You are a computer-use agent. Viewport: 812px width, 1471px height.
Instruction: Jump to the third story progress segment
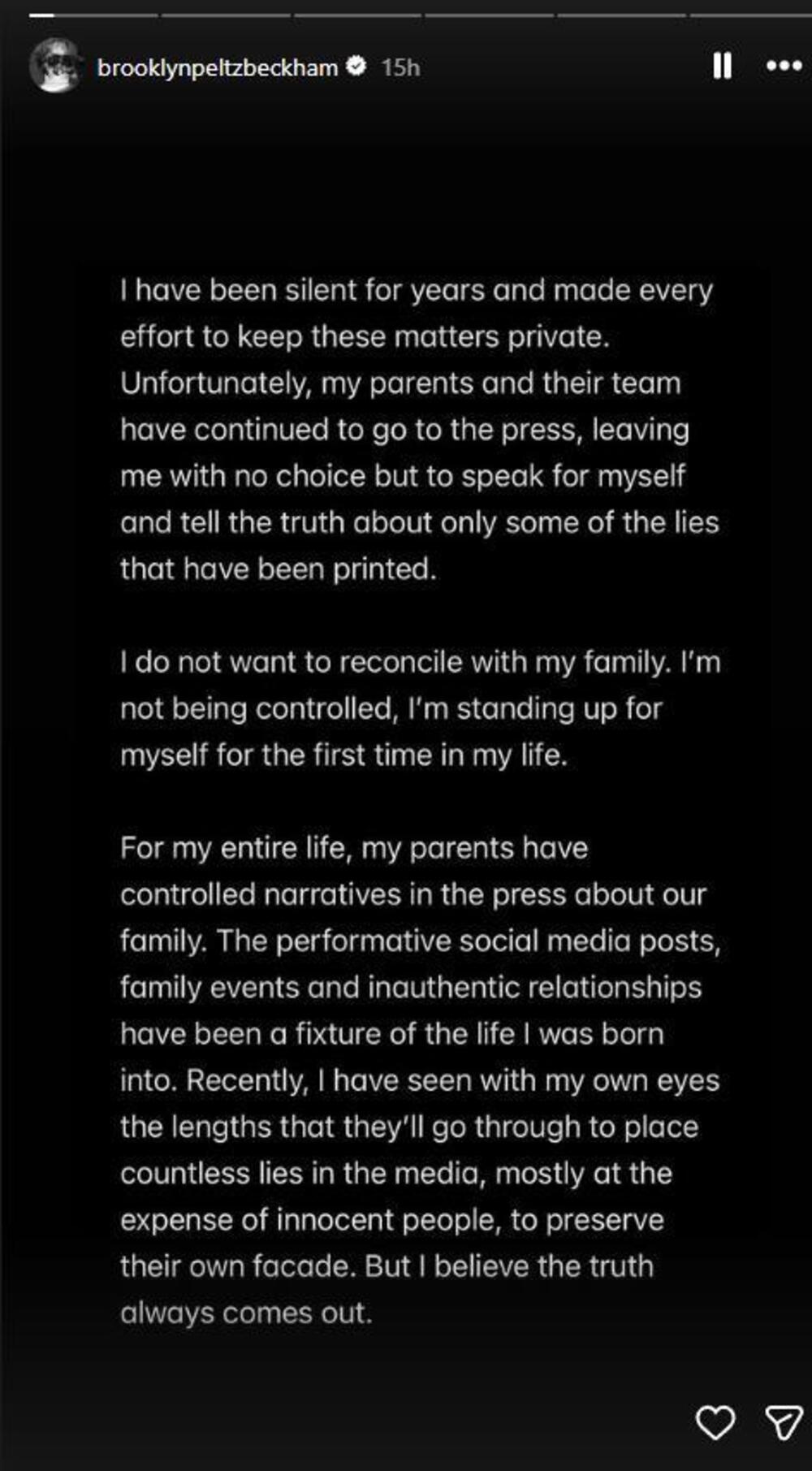pyautogui.click(x=358, y=15)
